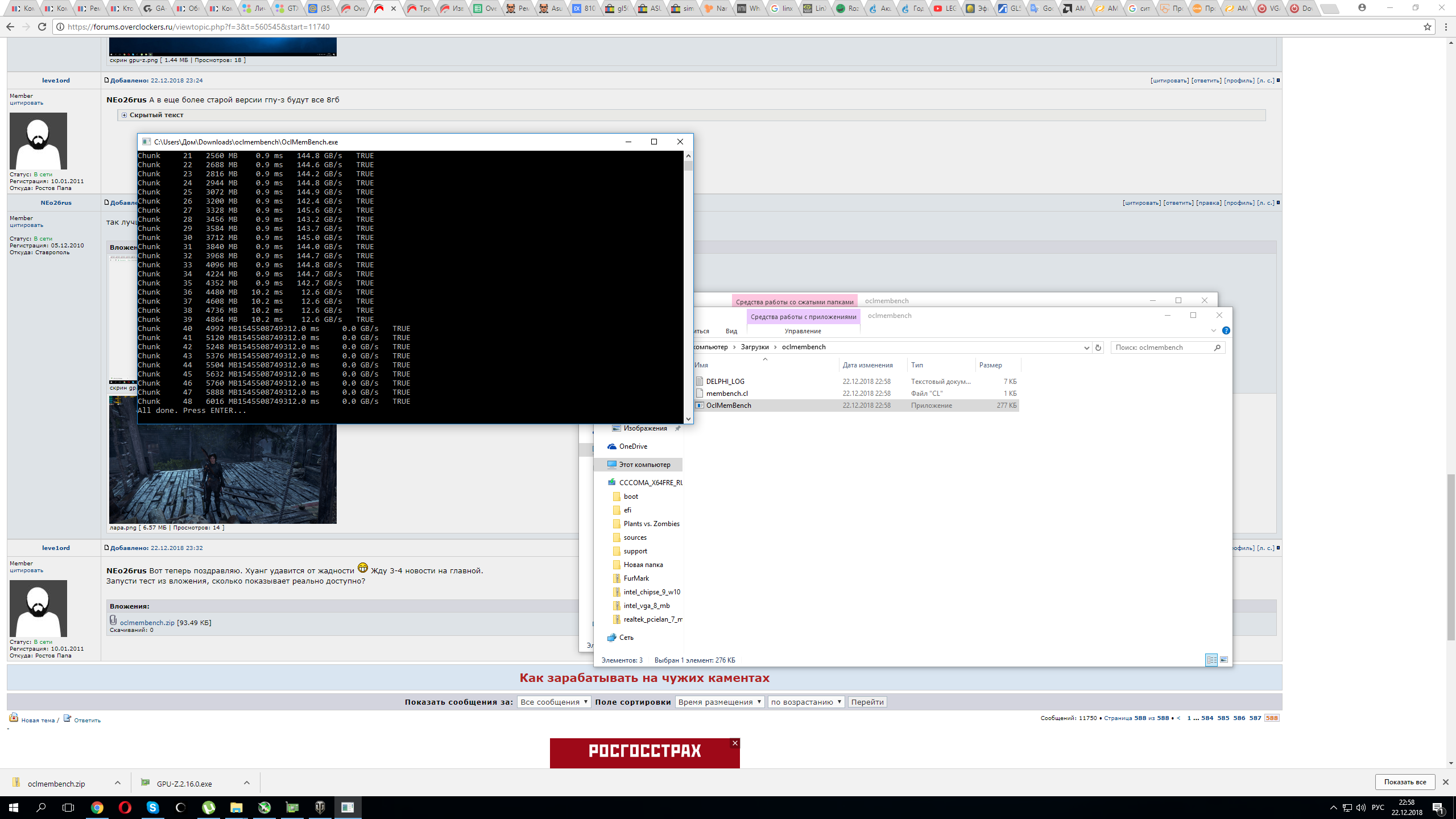Open the Вид tab in Explorer
The height and width of the screenshot is (819, 1456).
(x=731, y=331)
